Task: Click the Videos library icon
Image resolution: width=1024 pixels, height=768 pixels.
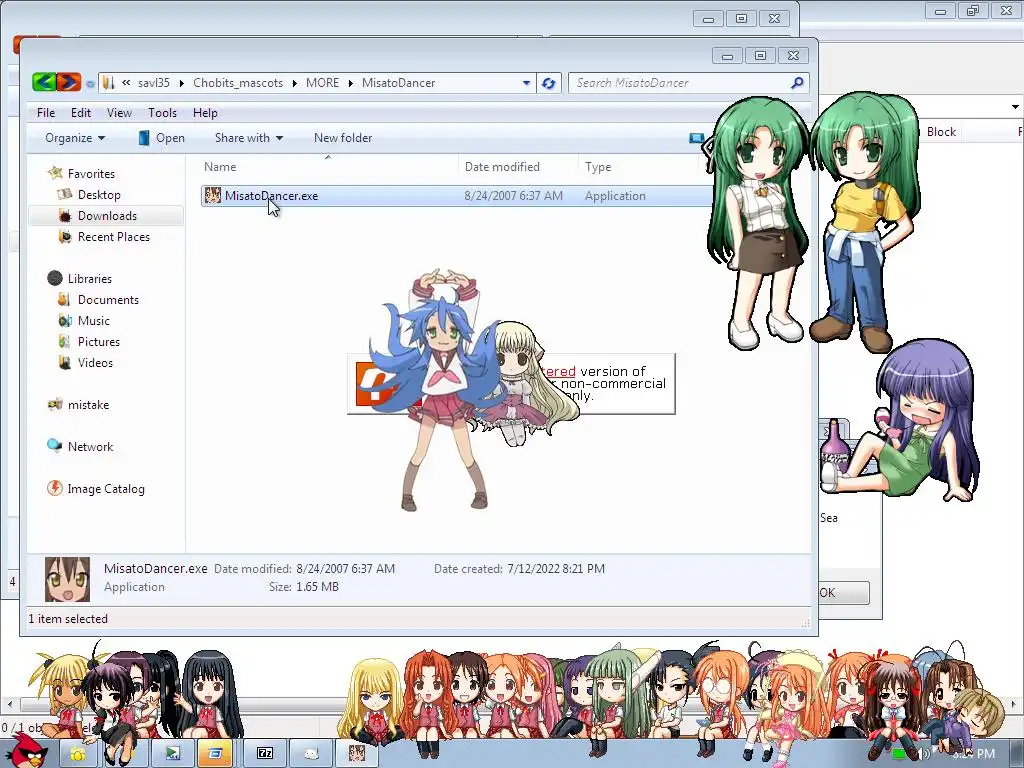Action: [65, 362]
